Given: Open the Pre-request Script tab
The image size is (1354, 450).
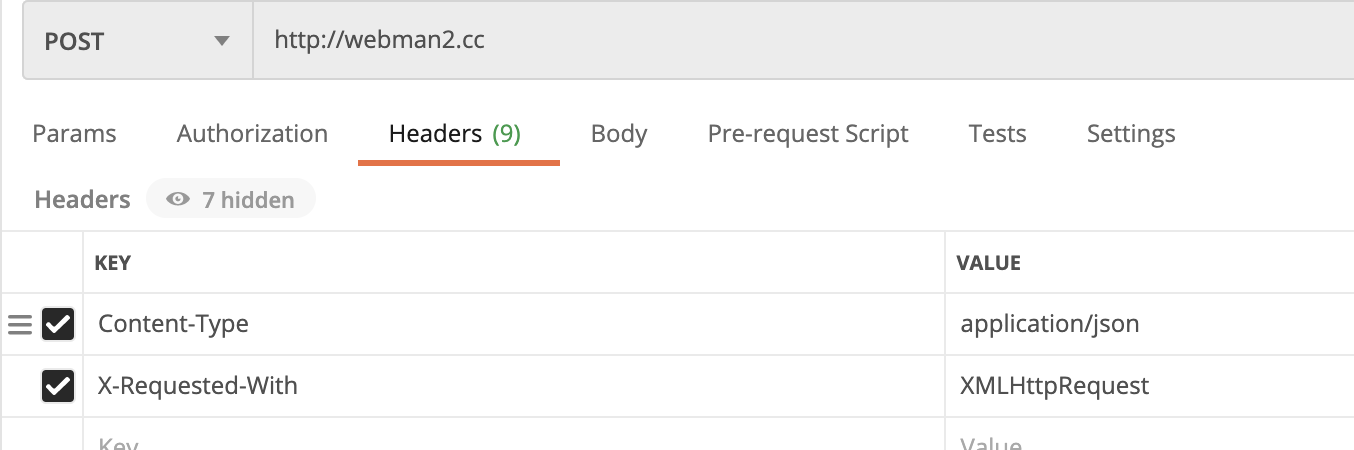Looking at the screenshot, I should pos(808,134).
